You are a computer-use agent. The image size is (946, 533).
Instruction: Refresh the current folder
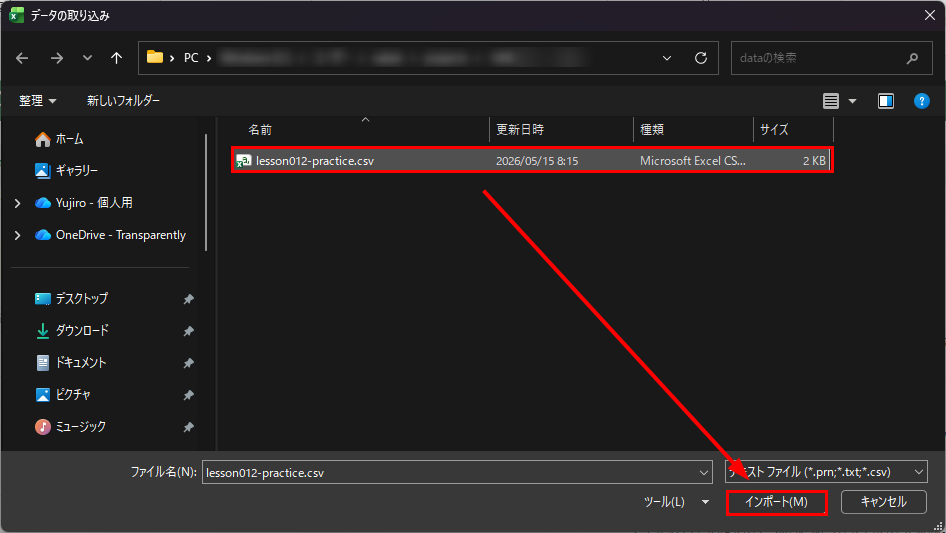700,58
